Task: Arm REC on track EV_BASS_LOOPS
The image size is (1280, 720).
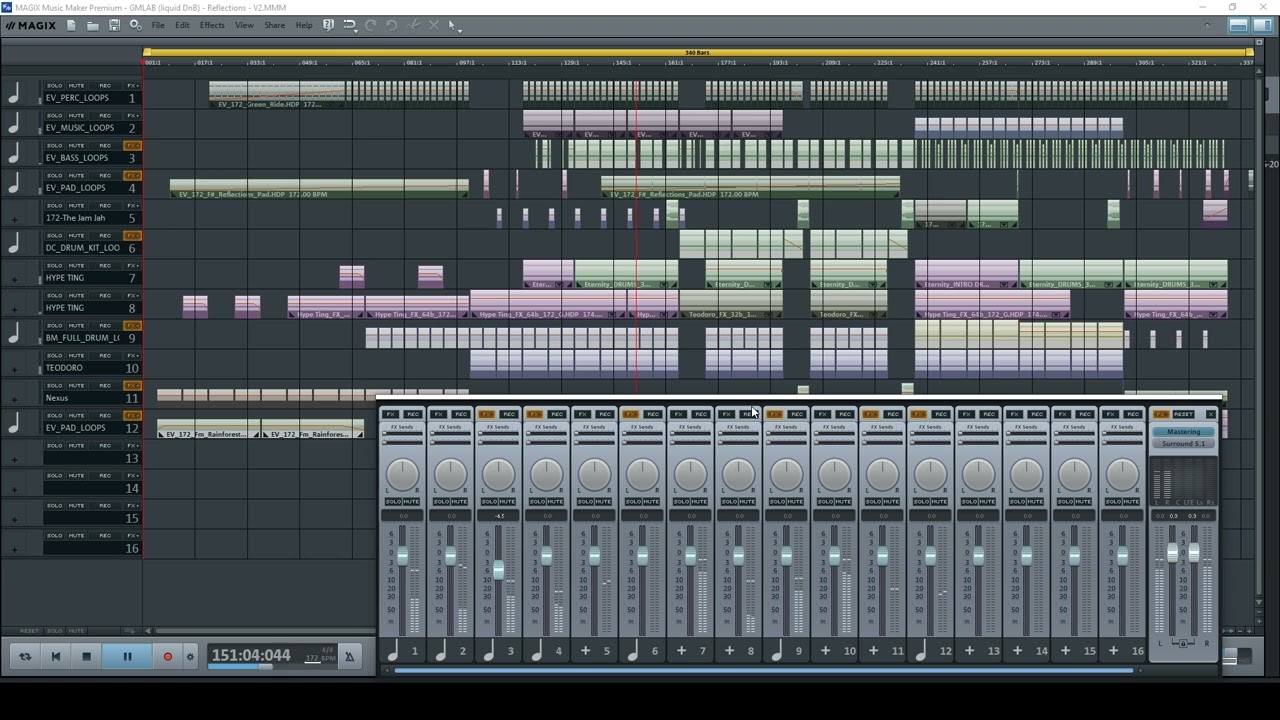Action: tap(104, 146)
